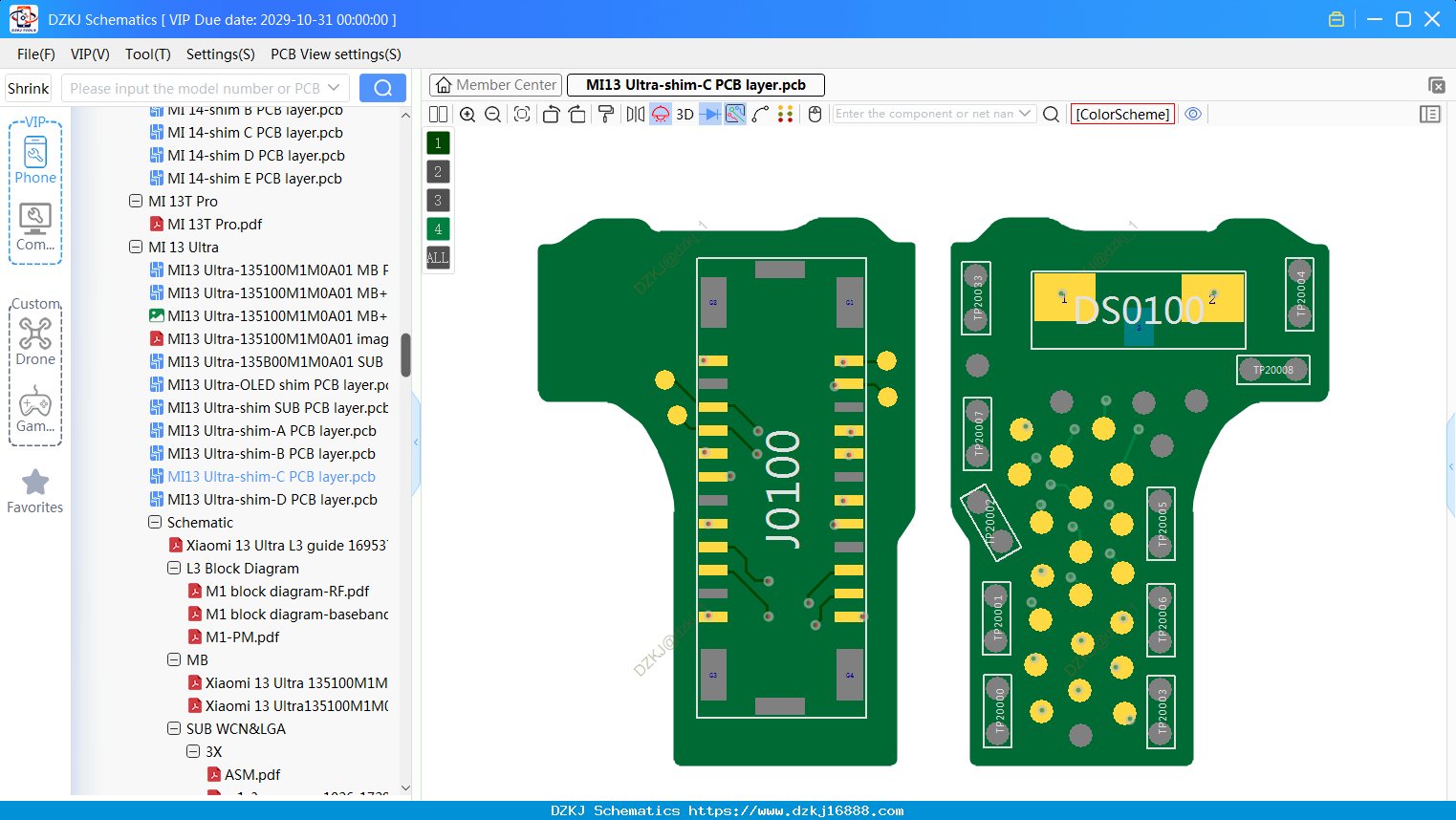This screenshot has height=820, width=1456.
Task: Toggle PCB layer 2
Action: coord(438,172)
